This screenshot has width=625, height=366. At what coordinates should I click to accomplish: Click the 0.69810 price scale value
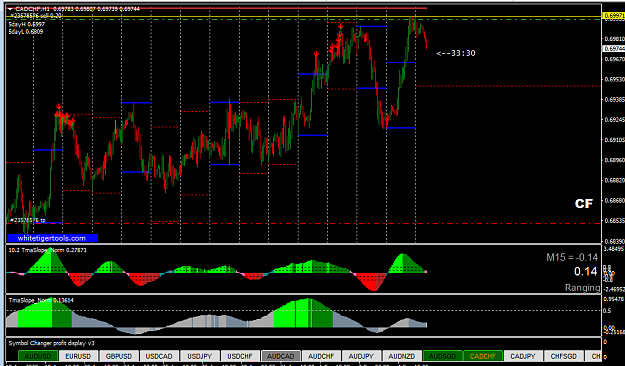click(x=615, y=39)
